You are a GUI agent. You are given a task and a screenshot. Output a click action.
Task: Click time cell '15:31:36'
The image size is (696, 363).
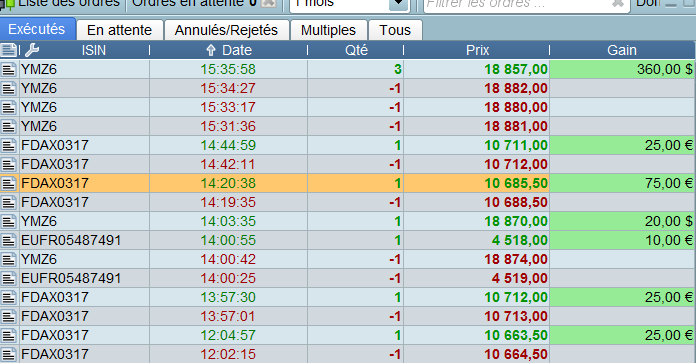(x=228, y=126)
